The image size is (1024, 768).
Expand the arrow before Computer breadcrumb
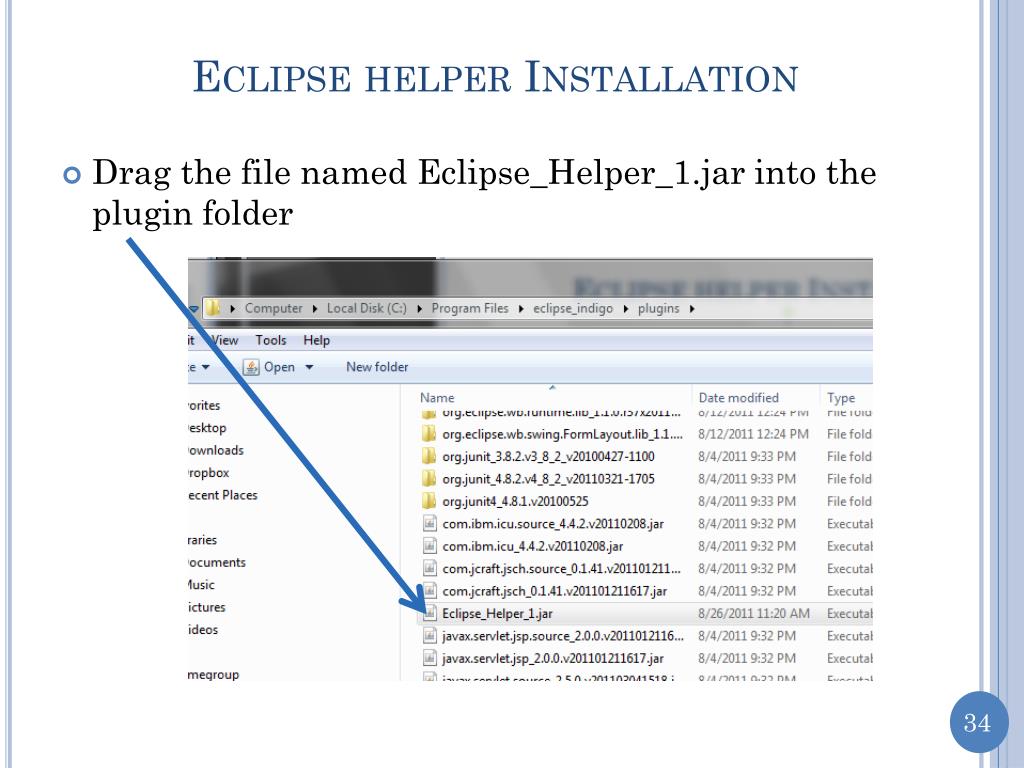tap(232, 308)
